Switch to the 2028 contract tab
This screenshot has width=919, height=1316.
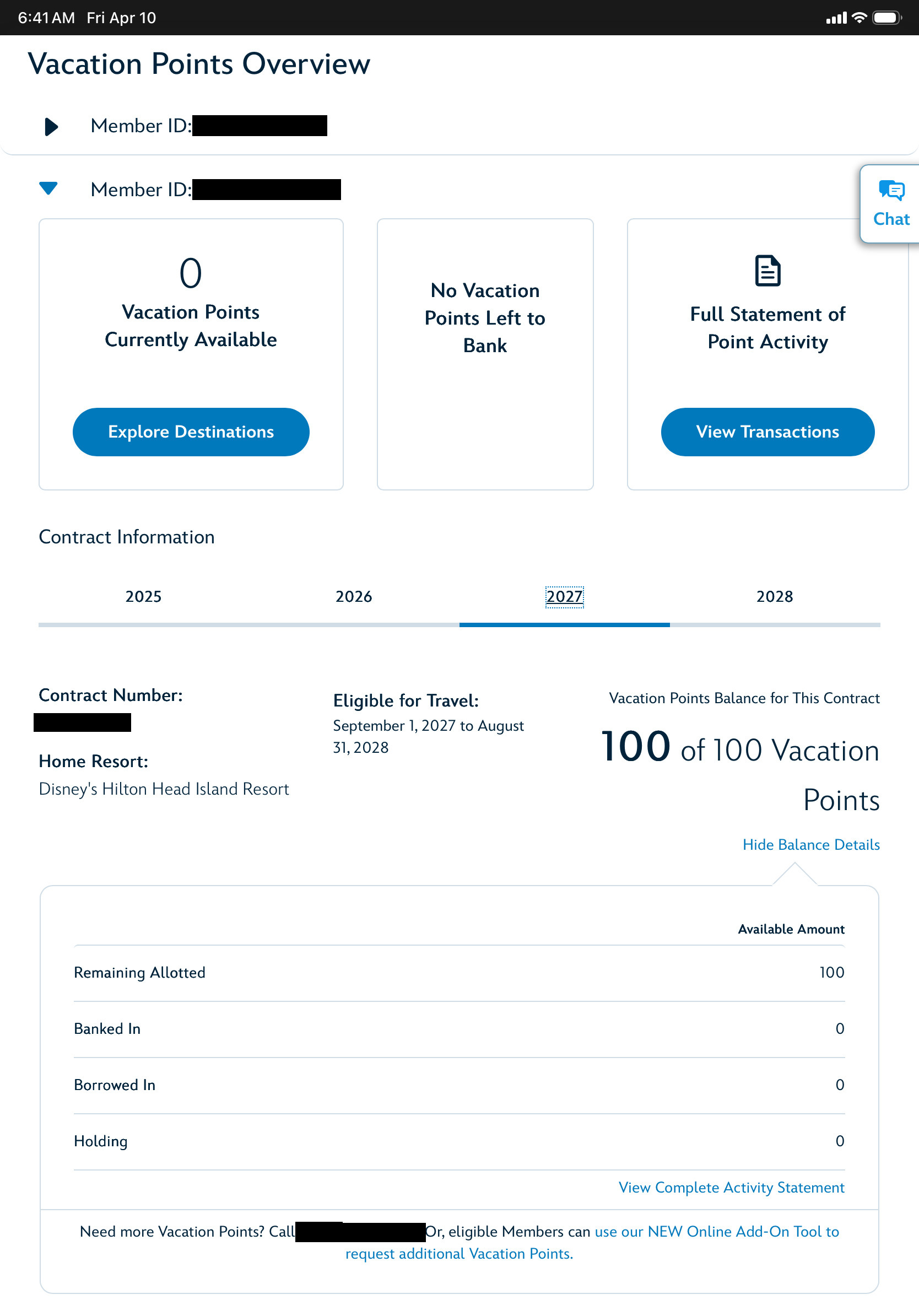pos(775,597)
